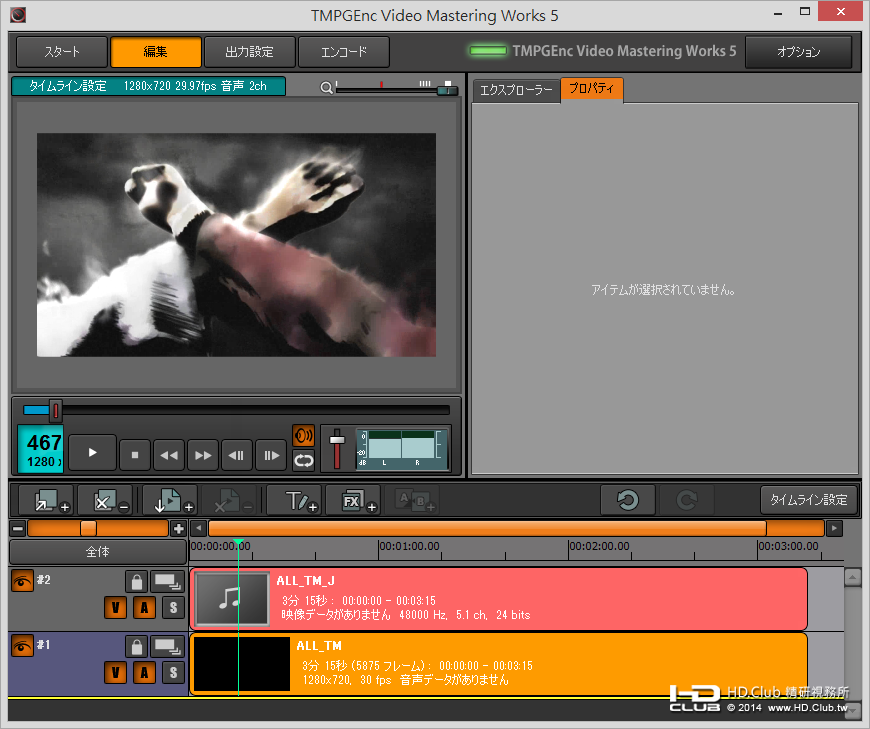Toggle audio preview speaker icon

click(x=304, y=436)
